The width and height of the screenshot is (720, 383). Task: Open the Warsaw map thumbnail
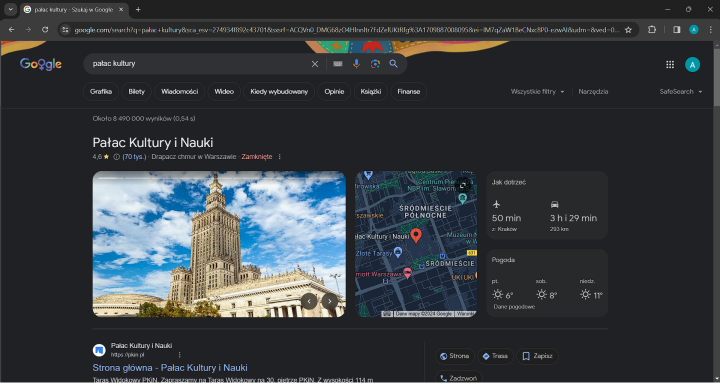(x=416, y=244)
